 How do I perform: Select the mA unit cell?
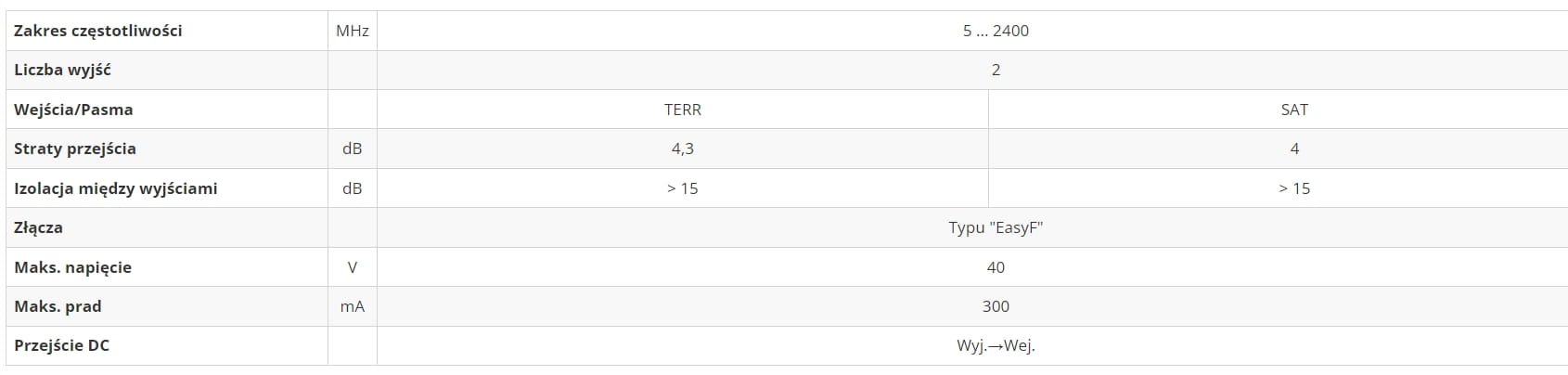(353, 306)
